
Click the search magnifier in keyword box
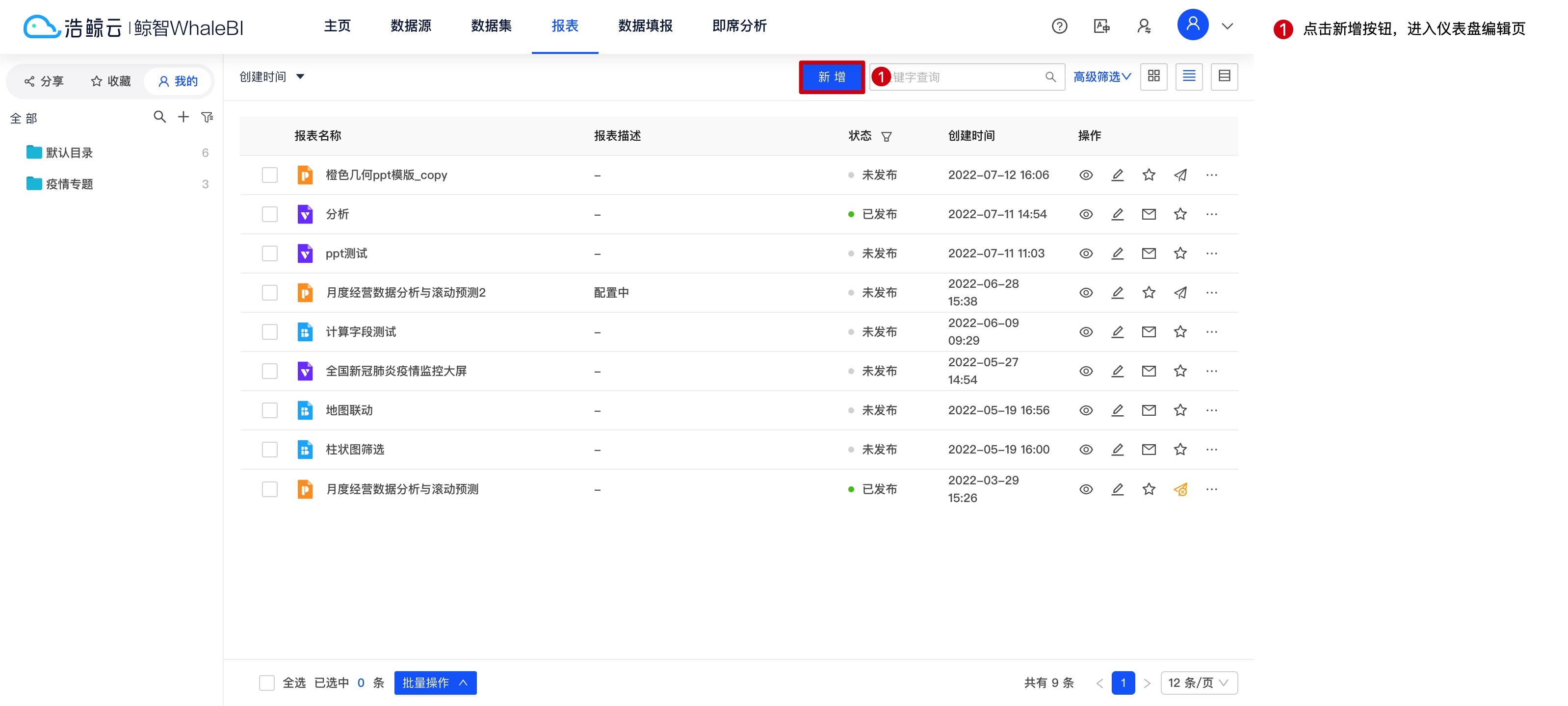click(x=1050, y=76)
